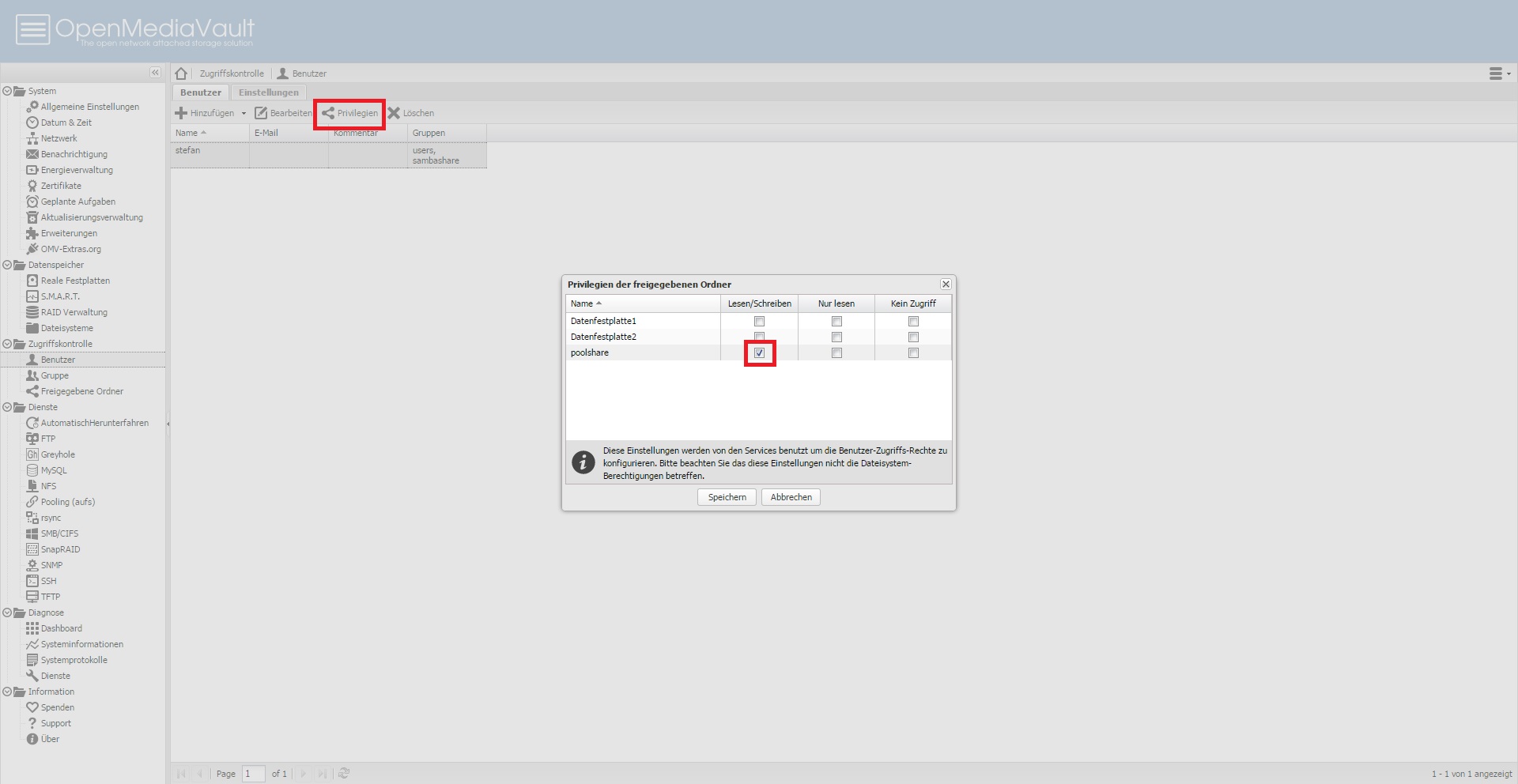Switch to Einstellungen tab
Viewport: 1518px width, 784px height.
(x=269, y=92)
